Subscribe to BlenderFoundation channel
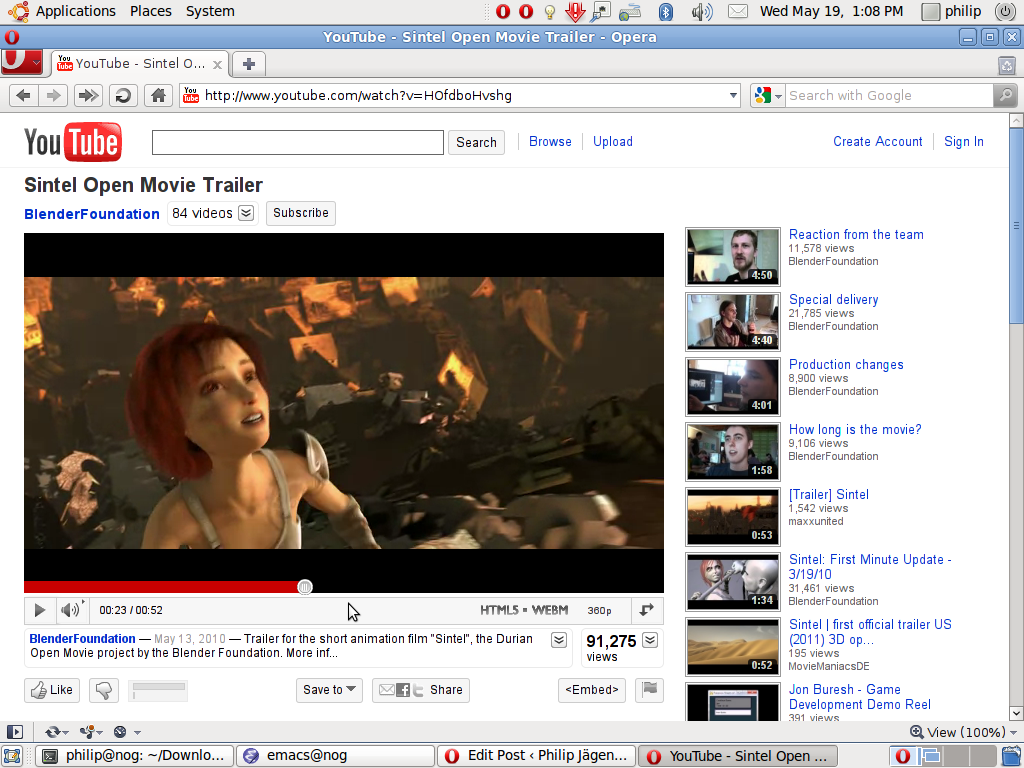Image resolution: width=1024 pixels, height=768 pixels. point(300,213)
